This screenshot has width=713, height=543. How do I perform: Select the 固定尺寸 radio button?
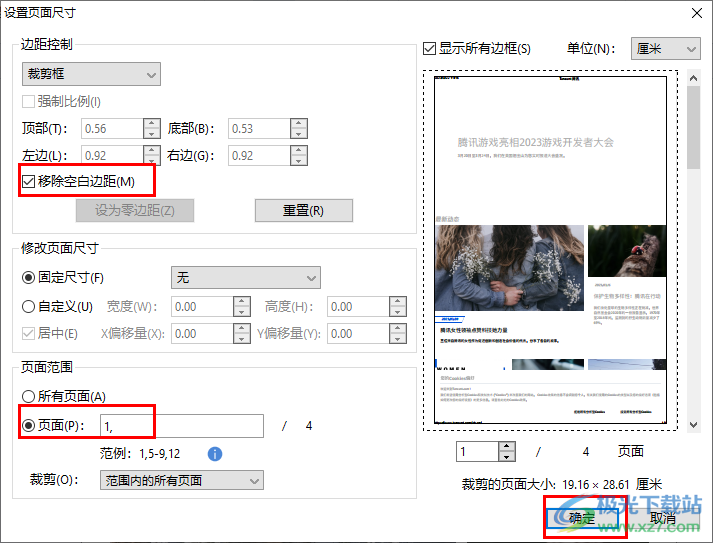(28, 277)
